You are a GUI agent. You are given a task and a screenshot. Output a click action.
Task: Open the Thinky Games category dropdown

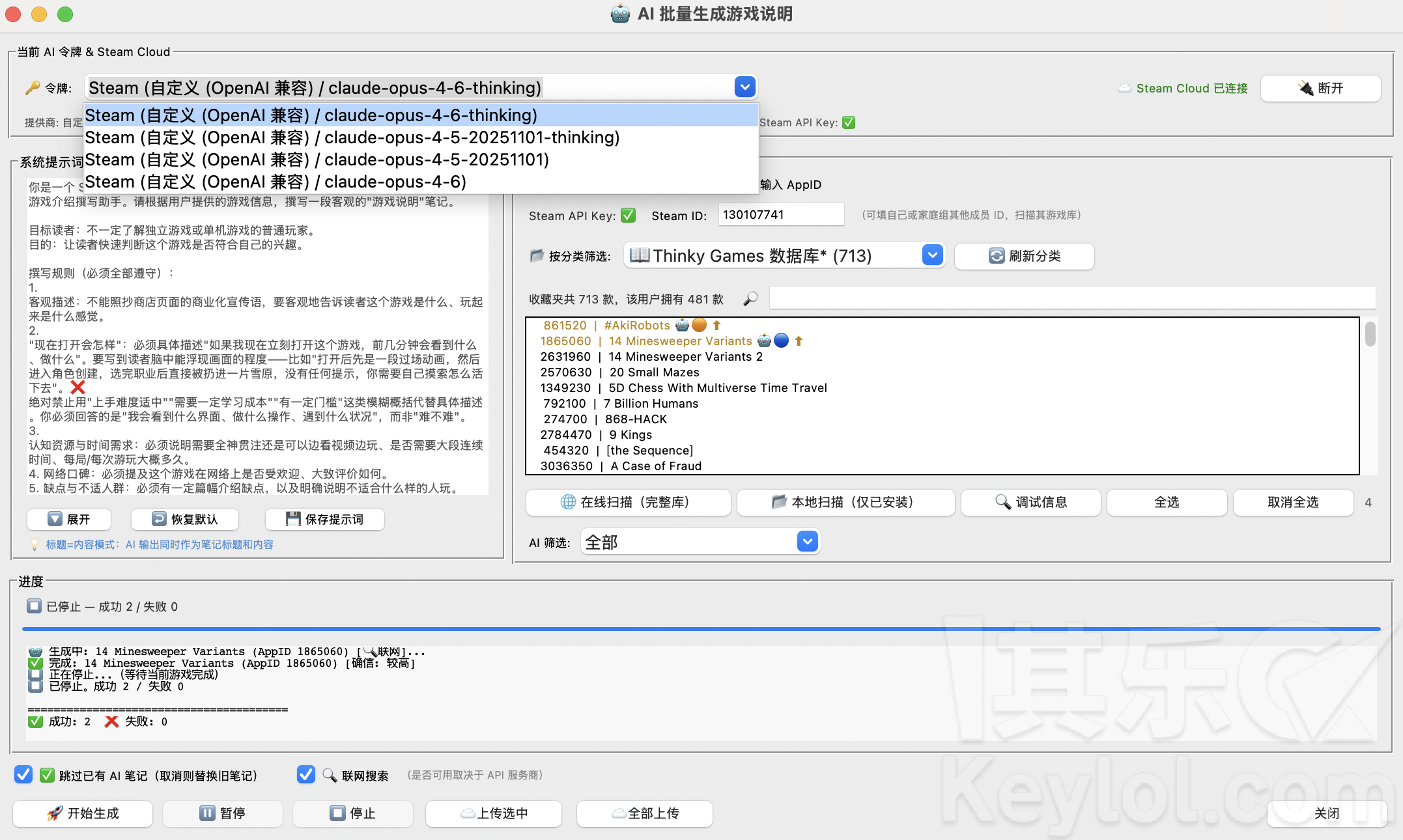coord(933,256)
